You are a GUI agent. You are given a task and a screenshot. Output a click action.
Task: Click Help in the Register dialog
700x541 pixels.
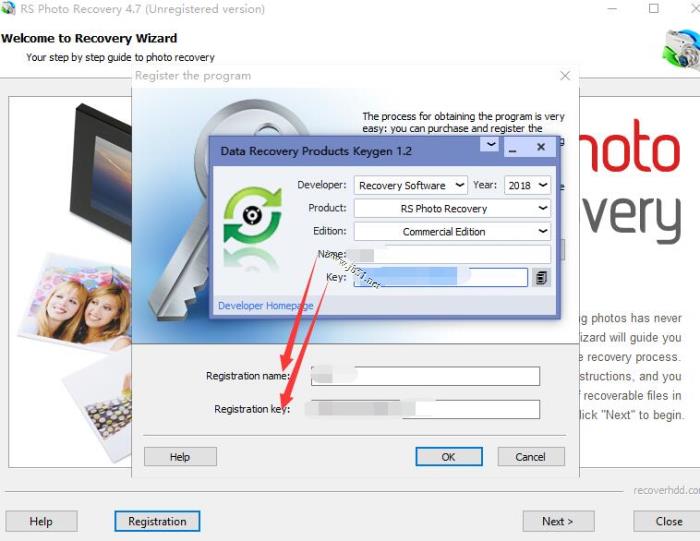[x=180, y=457]
